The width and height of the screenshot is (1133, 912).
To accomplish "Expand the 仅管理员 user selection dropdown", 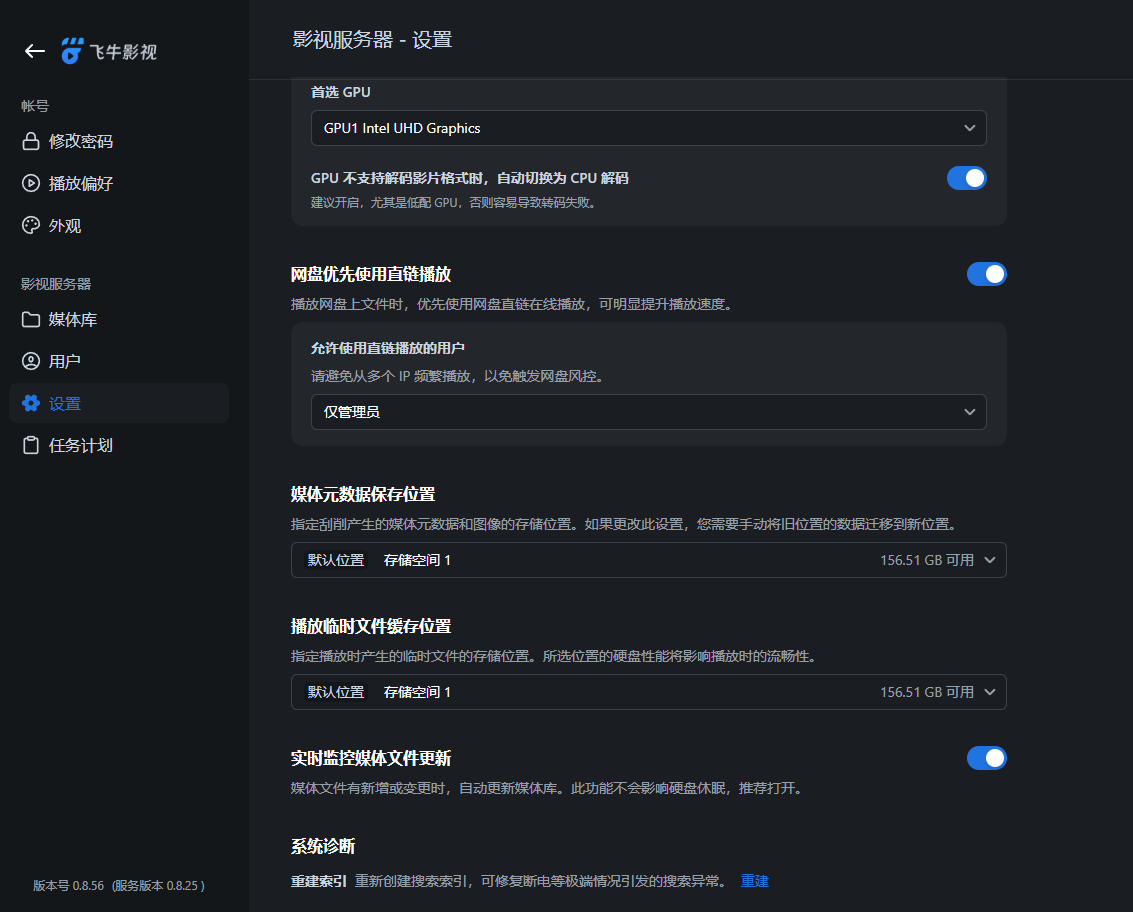I will [x=648, y=411].
